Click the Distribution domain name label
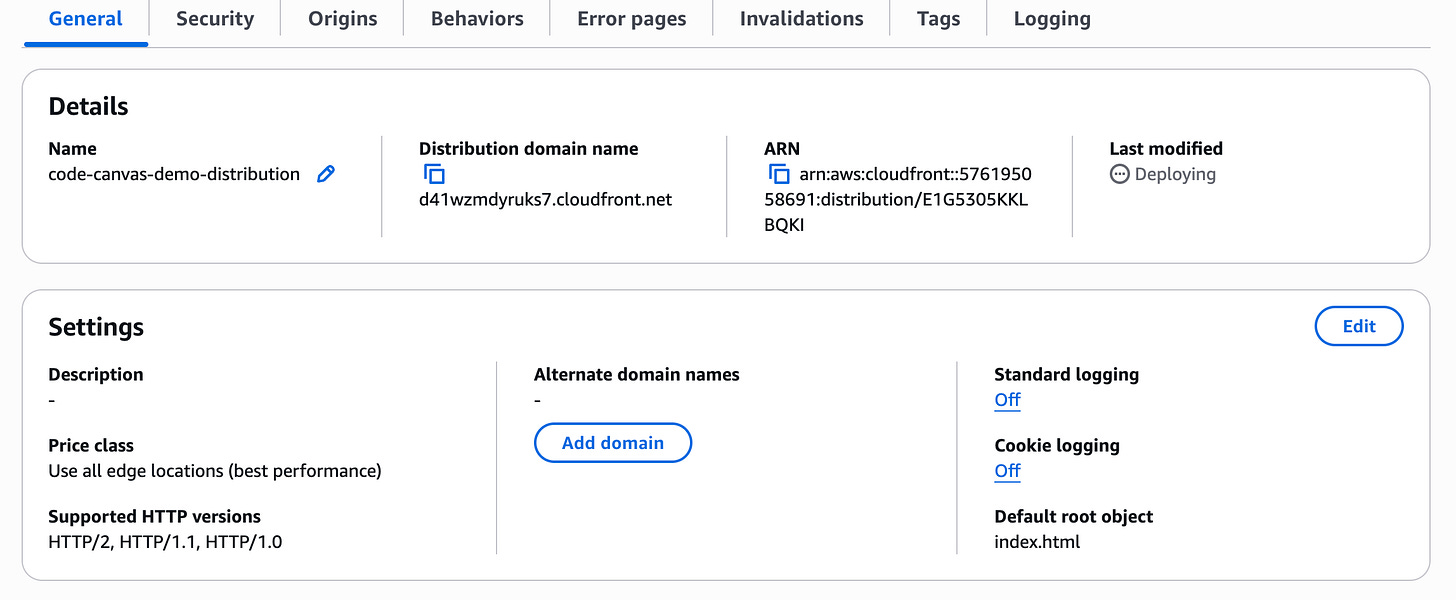The image size is (1456, 600). point(529,149)
